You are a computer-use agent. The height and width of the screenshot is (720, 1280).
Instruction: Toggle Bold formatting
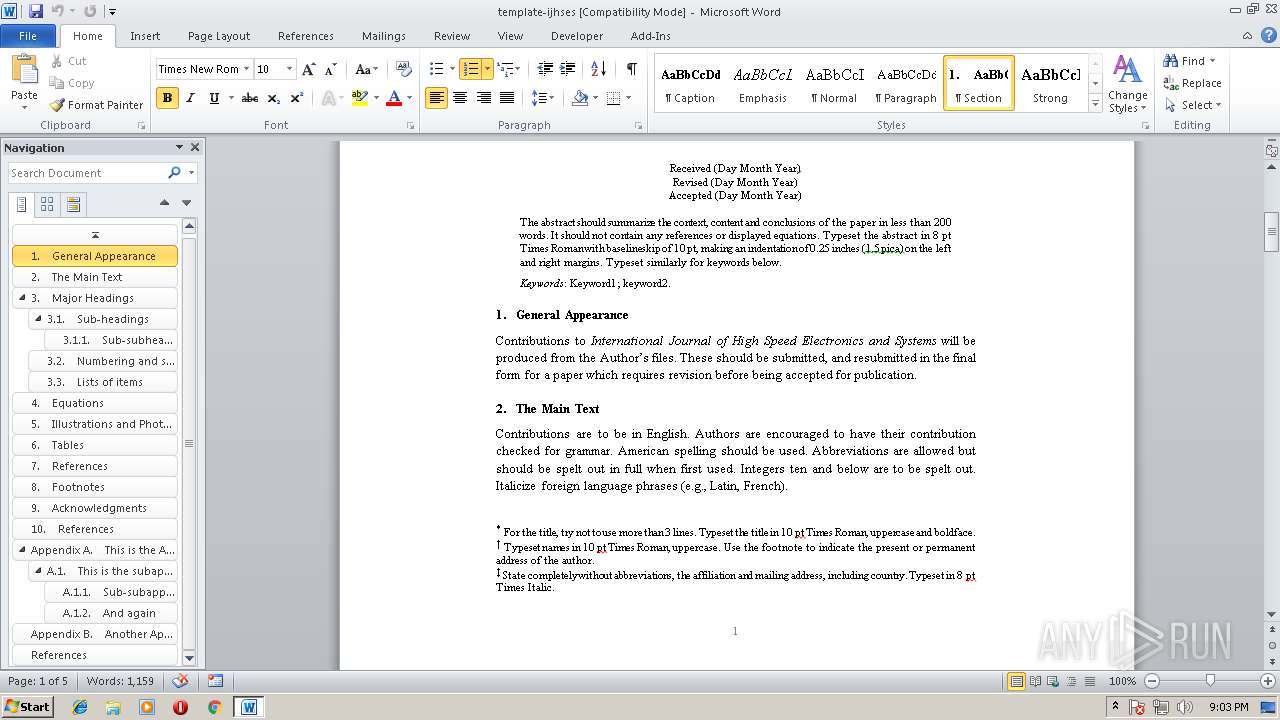click(167, 98)
